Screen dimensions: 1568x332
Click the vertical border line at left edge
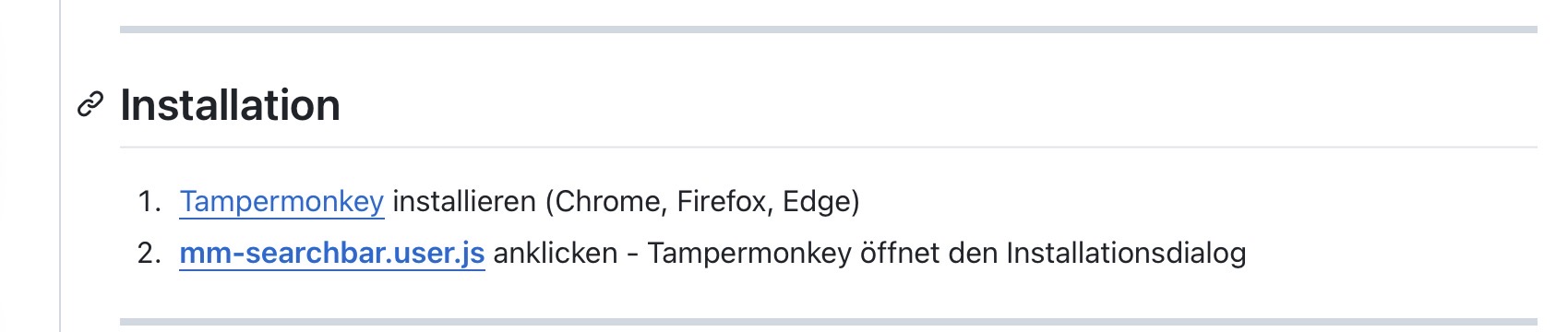pyautogui.click(x=60, y=166)
